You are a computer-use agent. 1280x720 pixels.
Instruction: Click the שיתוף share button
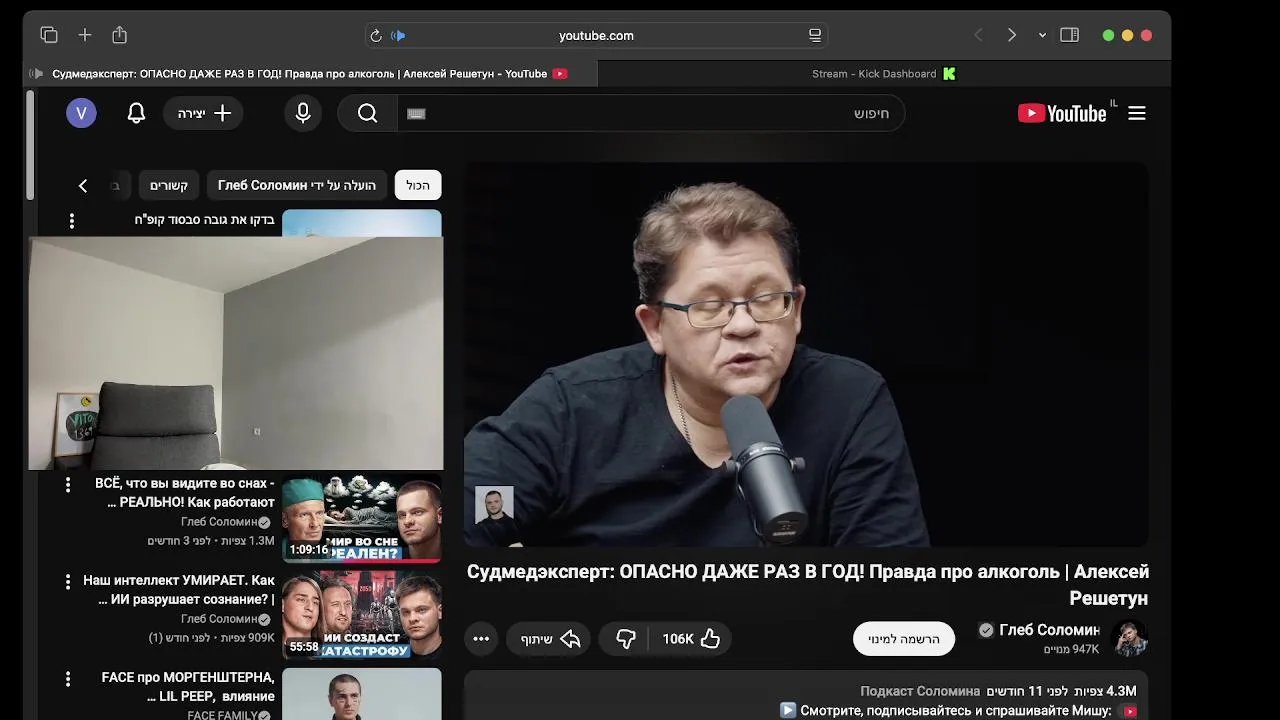(550, 639)
